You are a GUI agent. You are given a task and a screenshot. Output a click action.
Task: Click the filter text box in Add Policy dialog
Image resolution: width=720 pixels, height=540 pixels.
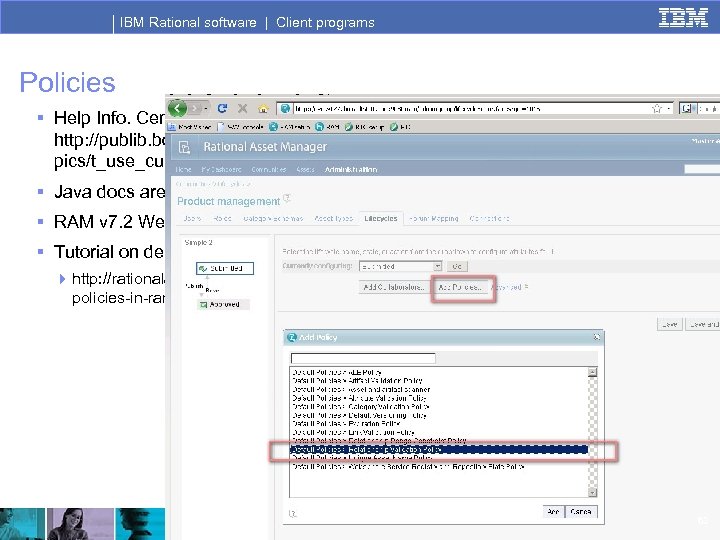pos(363,358)
